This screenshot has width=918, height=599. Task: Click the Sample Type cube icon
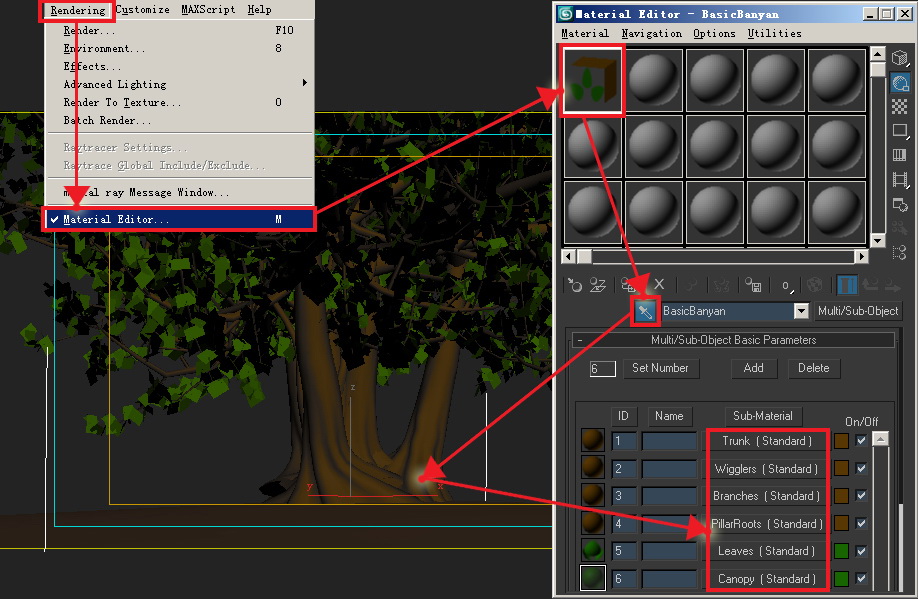point(900,58)
